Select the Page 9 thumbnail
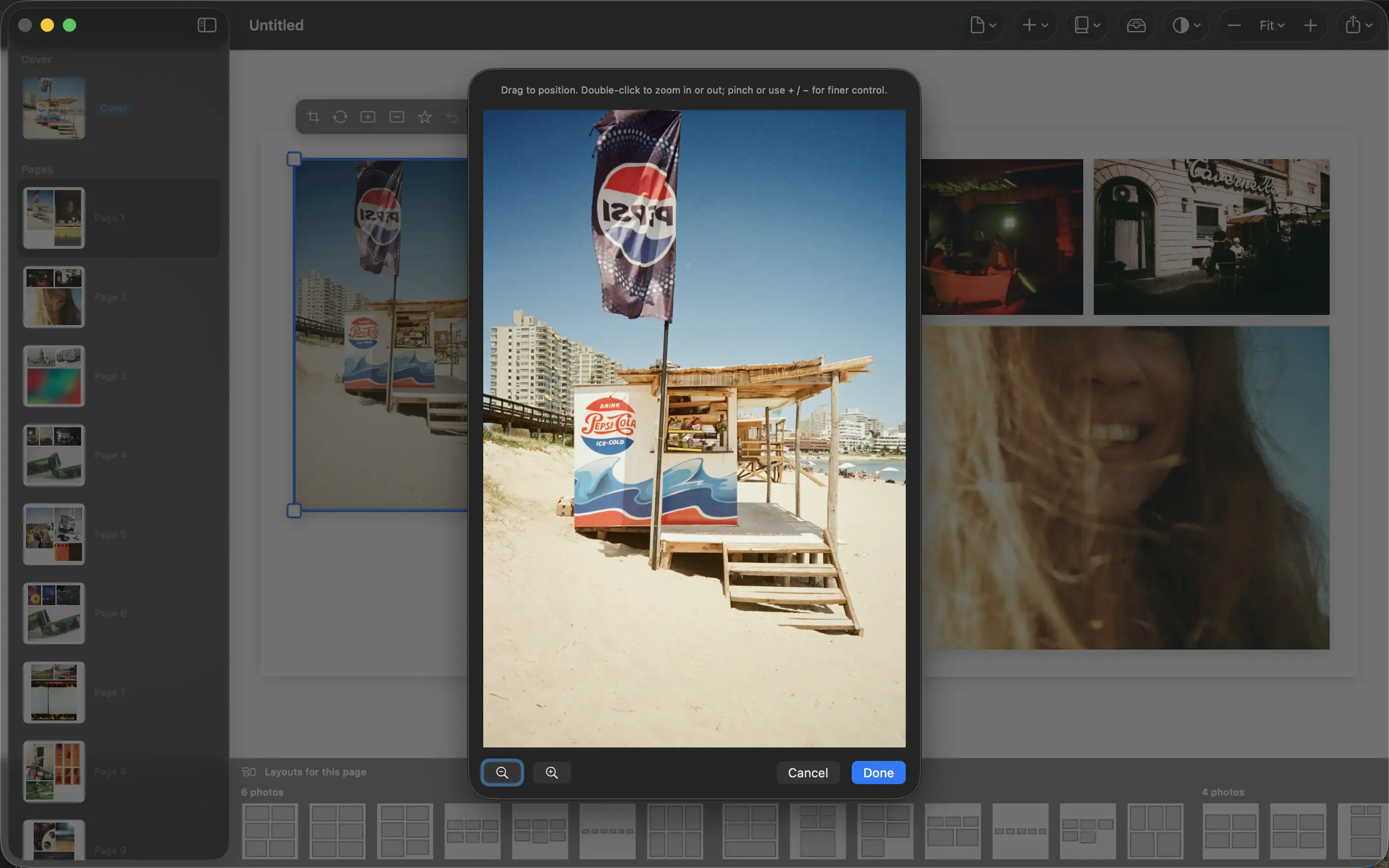1389x868 pixels. pos(54,840)
